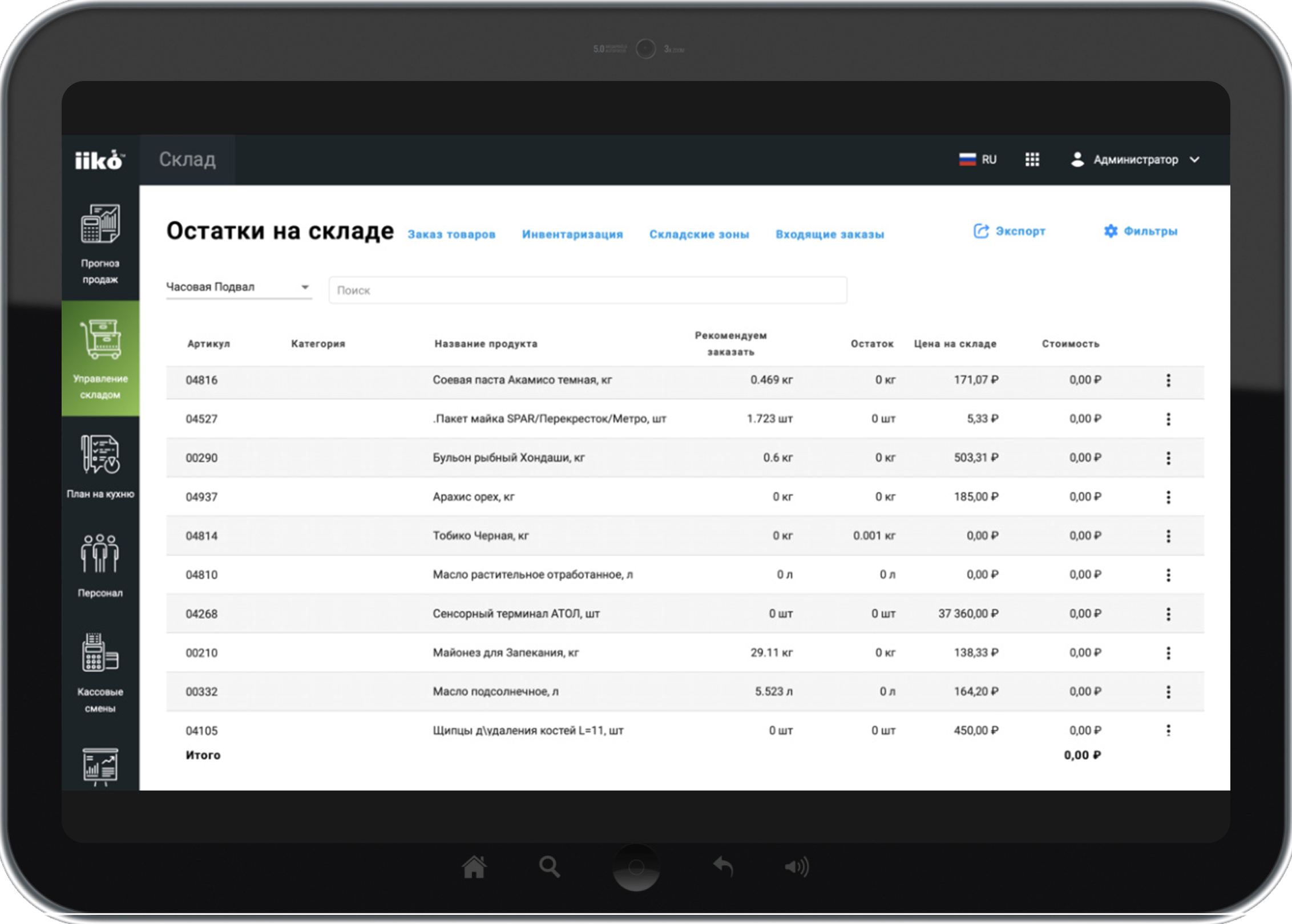Viewport: 1292px width, 924px height.
Task: Click the Остатки на складе page heading
Action: [280, 231]
